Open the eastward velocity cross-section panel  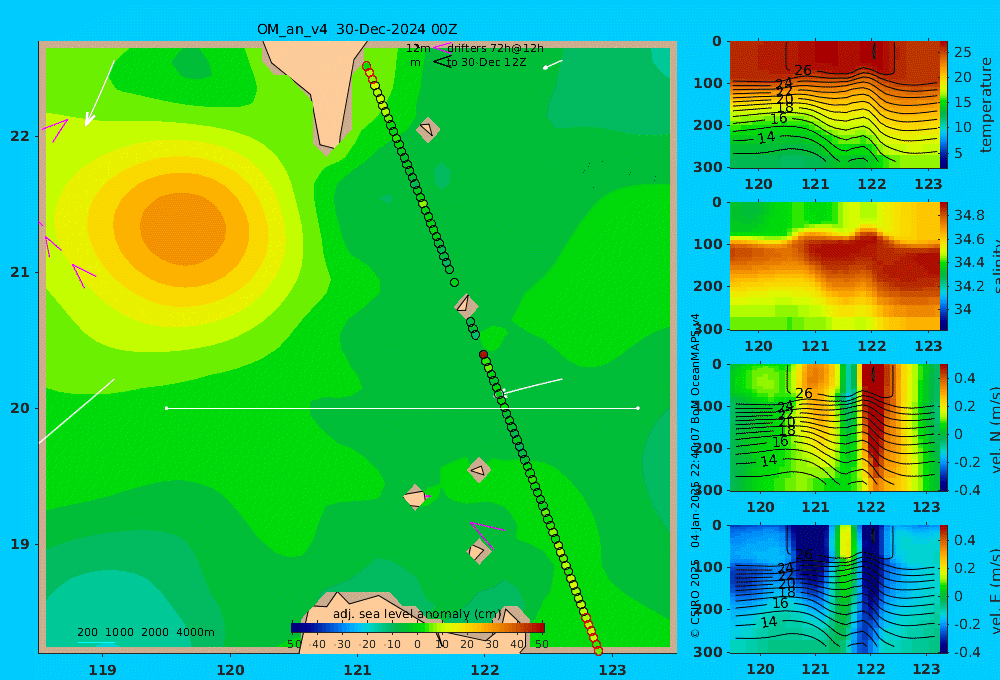[834, 589]
